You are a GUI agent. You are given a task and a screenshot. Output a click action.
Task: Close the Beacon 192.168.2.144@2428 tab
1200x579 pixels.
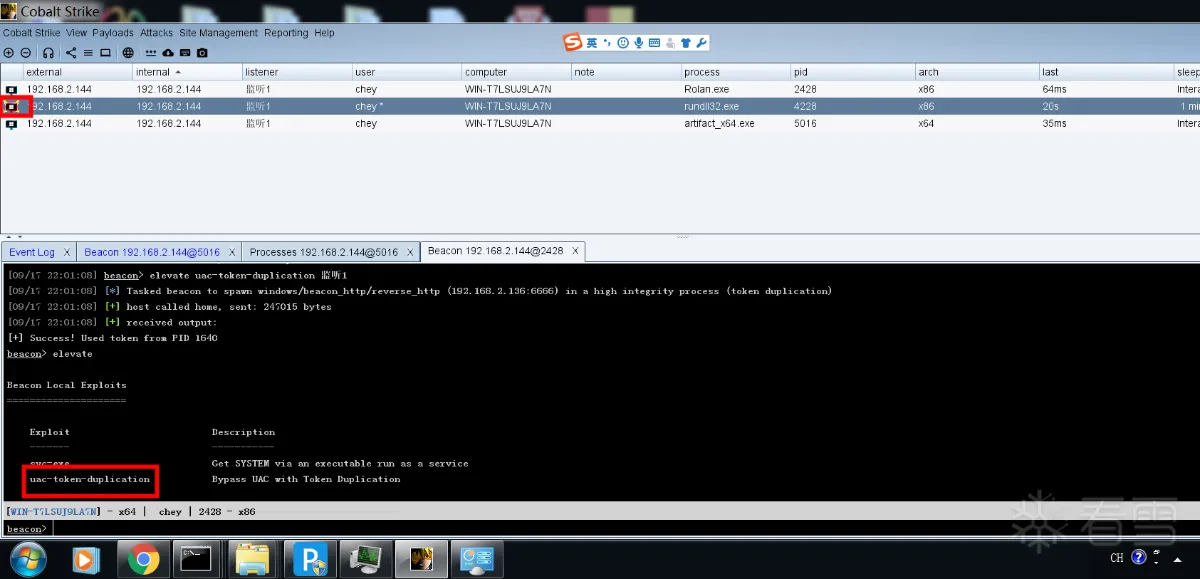[x=576, y=251]
